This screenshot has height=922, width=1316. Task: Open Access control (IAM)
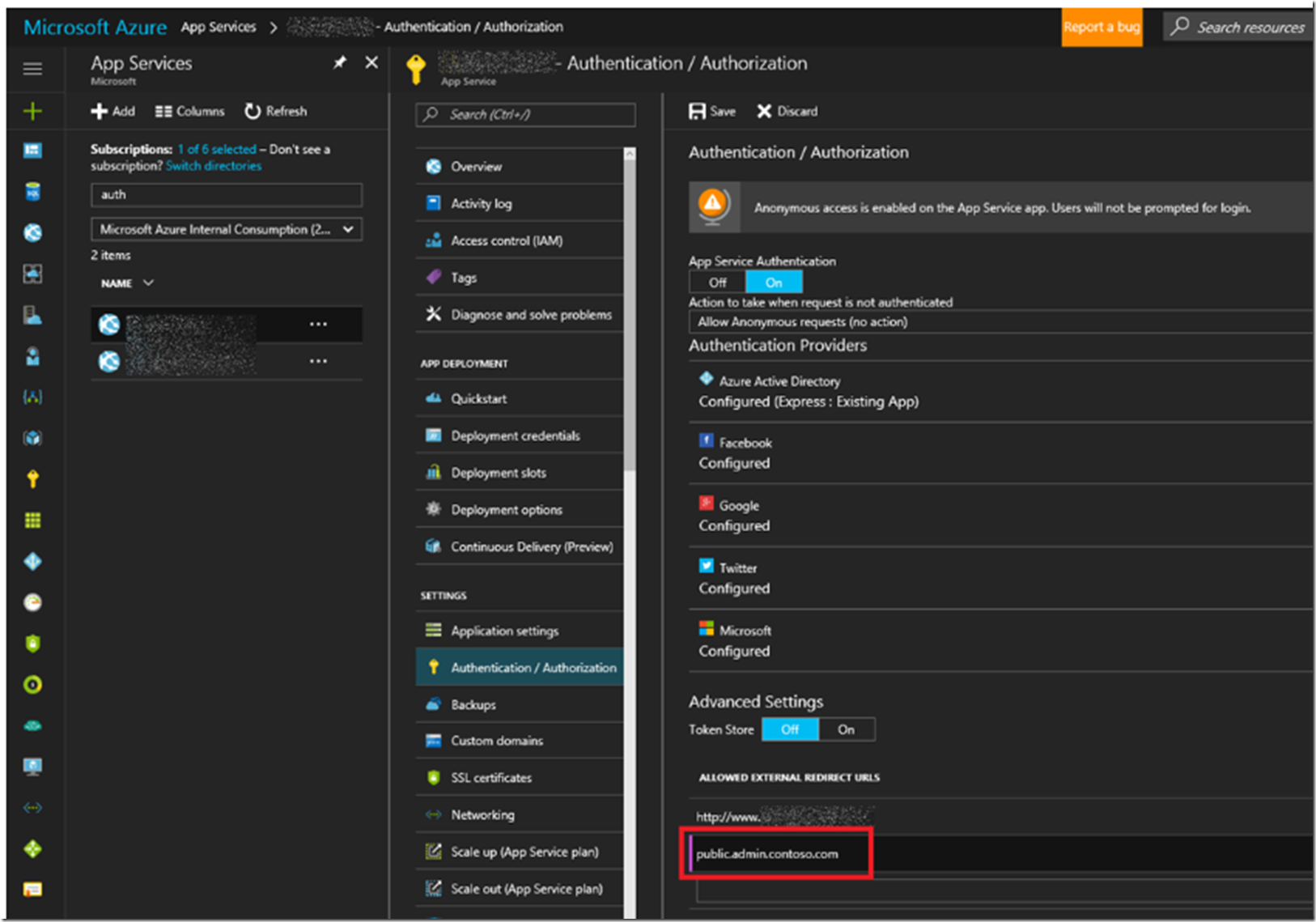tap(520, 240)
